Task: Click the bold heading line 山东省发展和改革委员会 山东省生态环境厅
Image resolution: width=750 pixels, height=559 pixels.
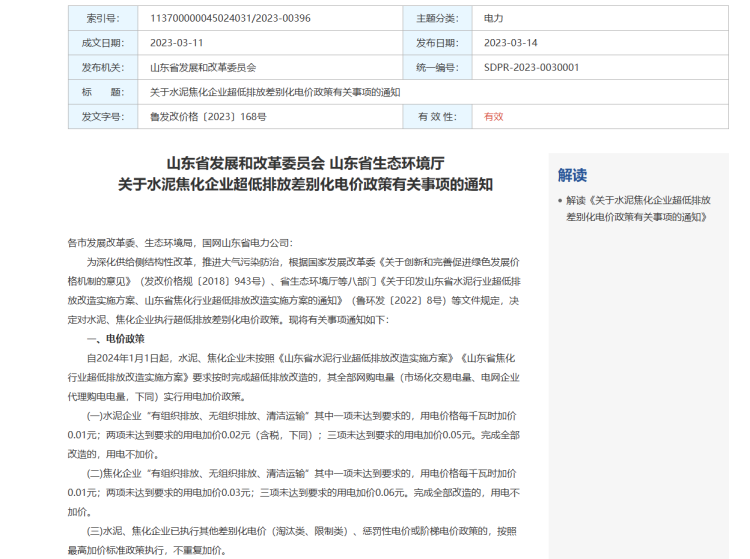Action: (305, 164)
